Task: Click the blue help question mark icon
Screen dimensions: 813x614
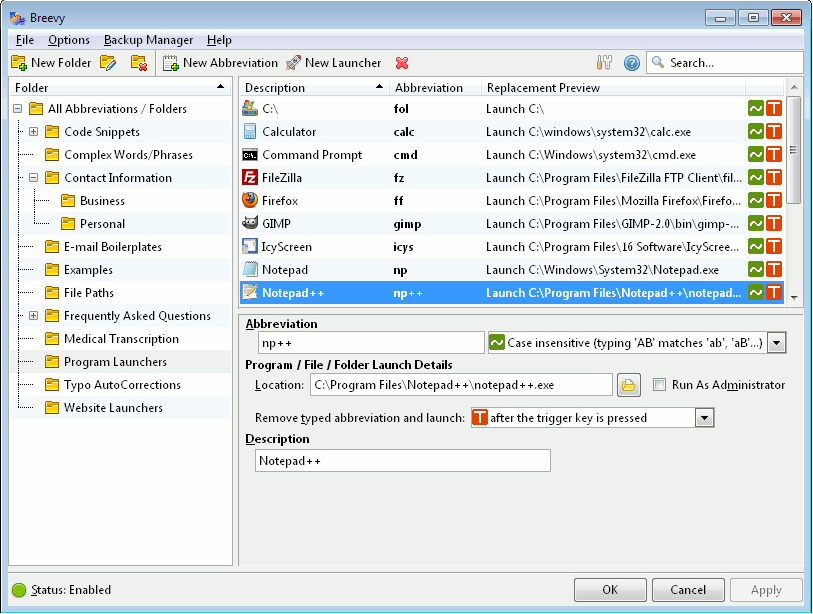Action: pos(631,63)
